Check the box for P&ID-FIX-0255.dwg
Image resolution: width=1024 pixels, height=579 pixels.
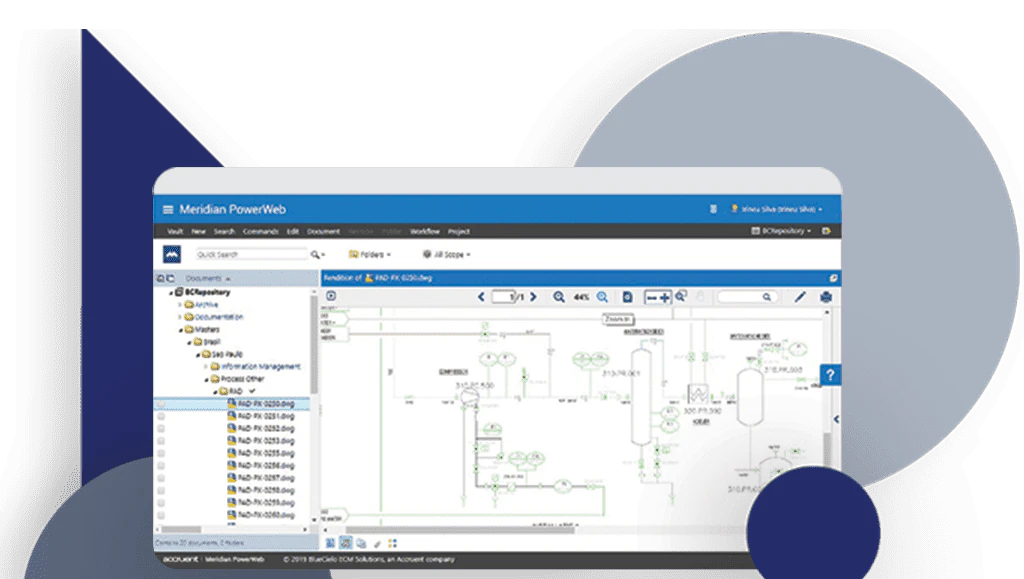pyautogui.click(x=161, y=454)
